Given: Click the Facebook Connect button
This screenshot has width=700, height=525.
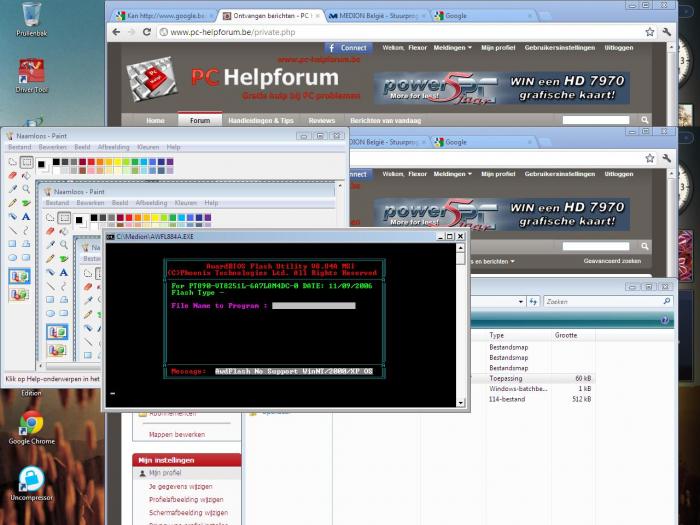Looking at the screenshot, I should coord(348,48).
